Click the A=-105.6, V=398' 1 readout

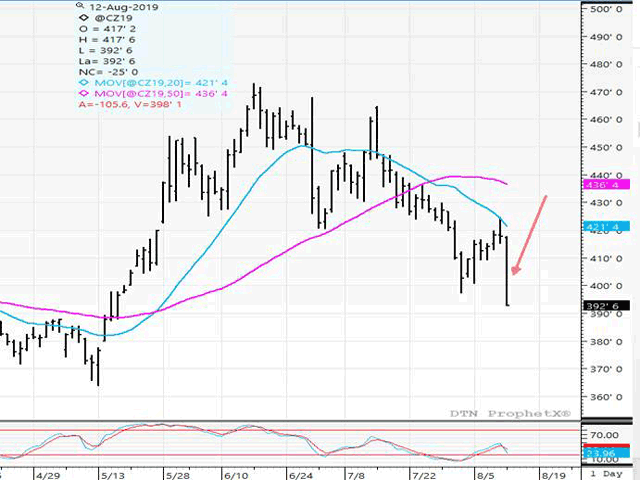click(x=130, y=104)
